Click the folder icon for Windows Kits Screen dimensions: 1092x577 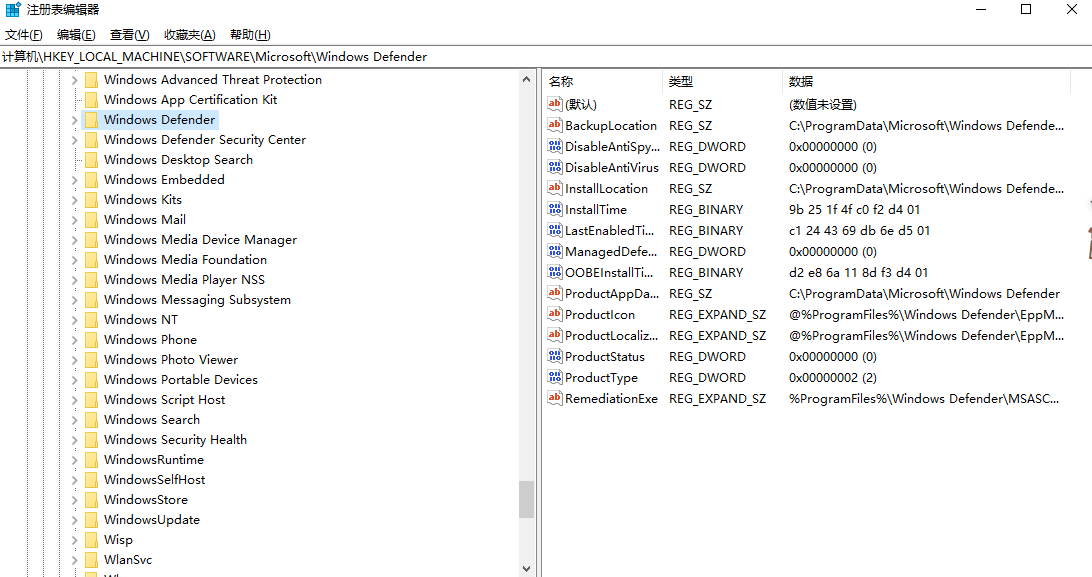[x=91, y=200]
